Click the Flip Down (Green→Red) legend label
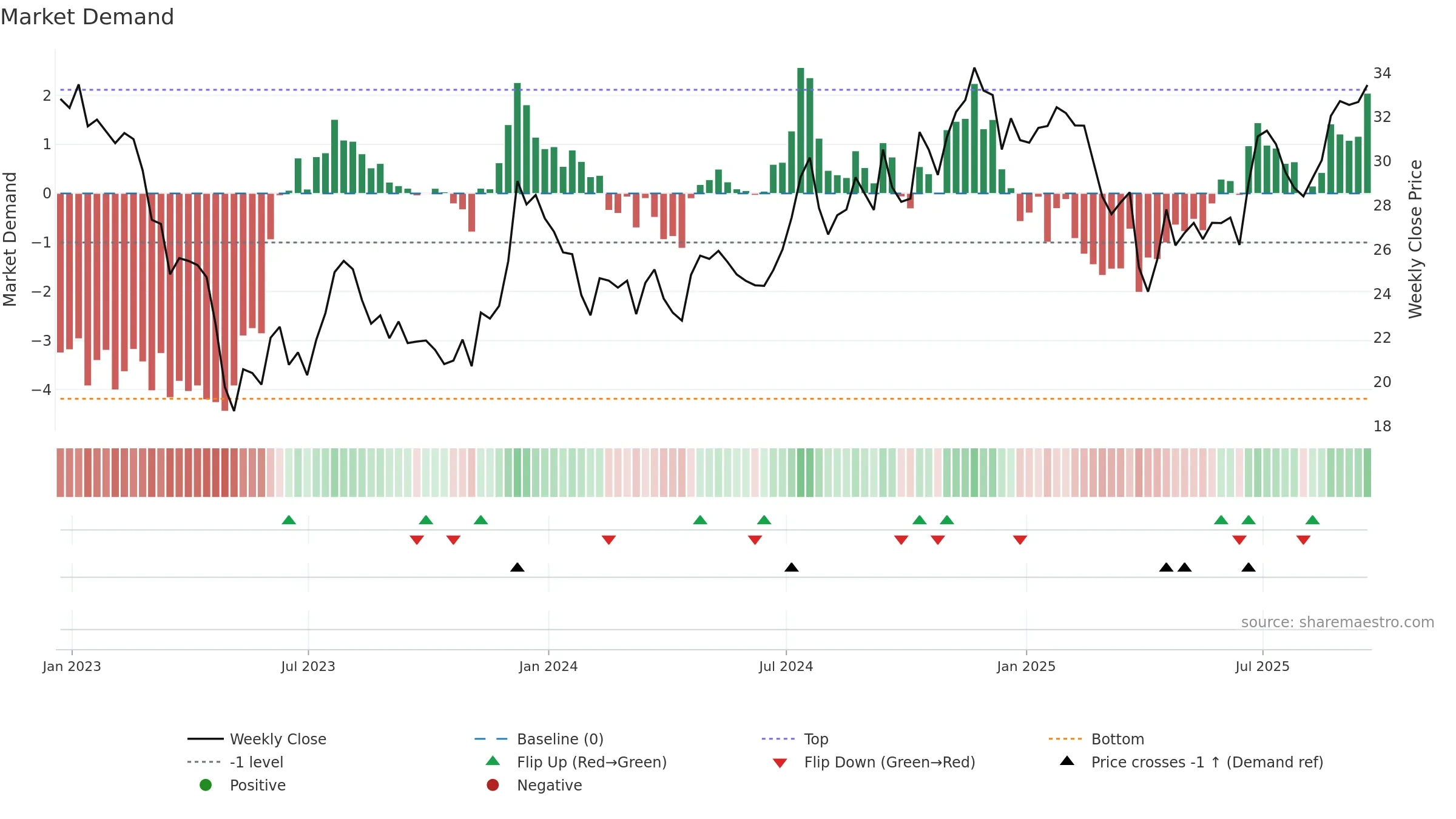The width and height of the screenshot is (1456, 819). click(x=889, y=762)
